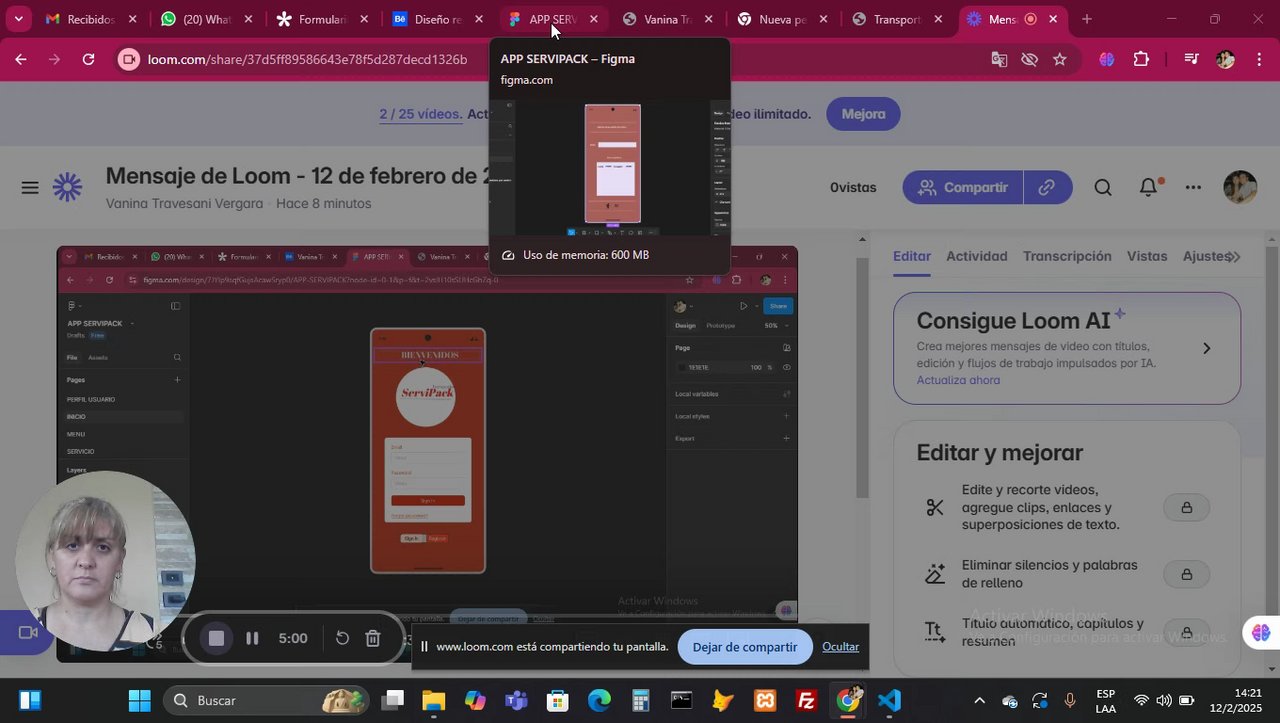The width and height of the screenshot is (1280, 723).
Task: Open the Loom hamburger menu
Action: pos(30,187)
